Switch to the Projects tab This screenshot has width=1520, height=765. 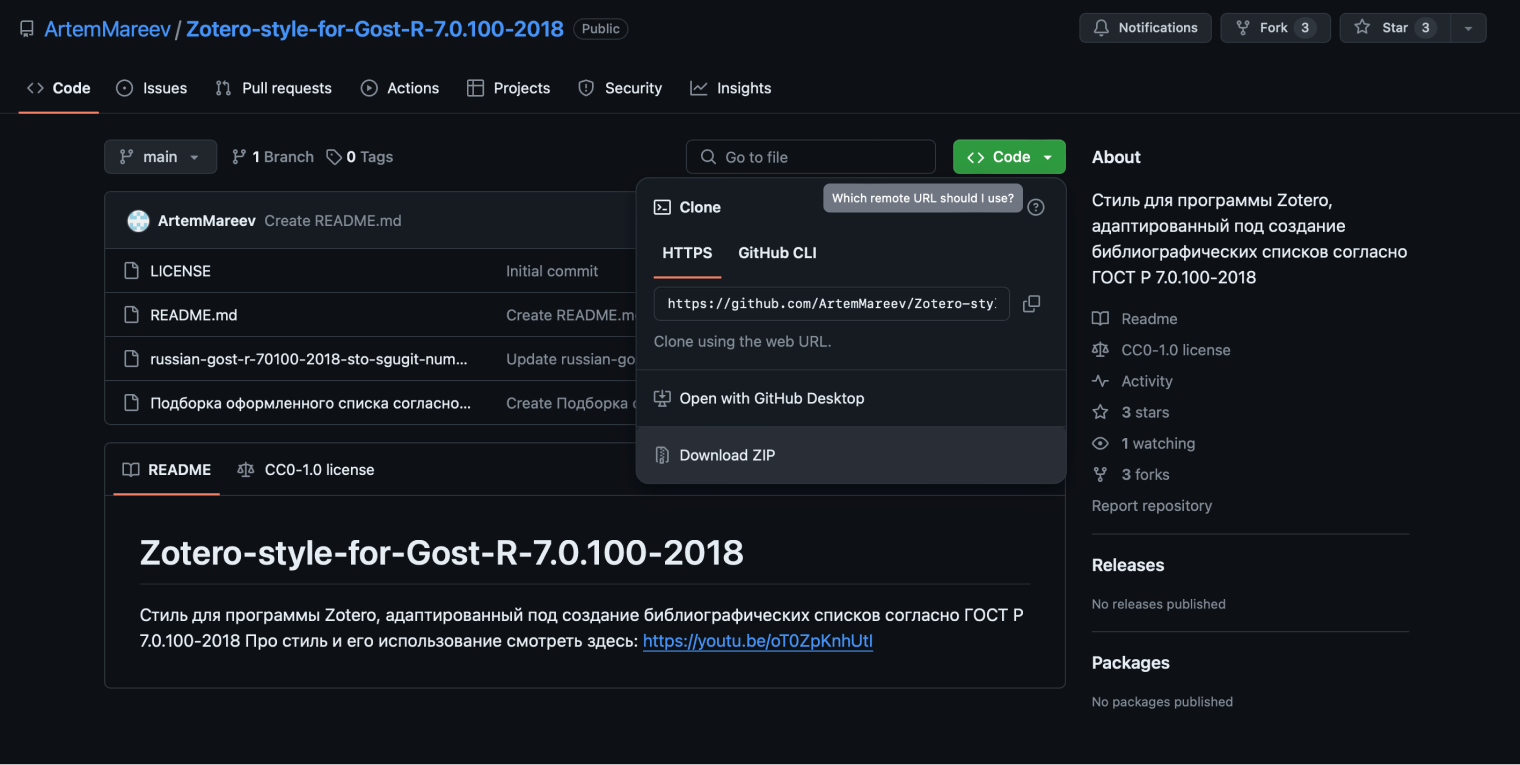point(508,88)
